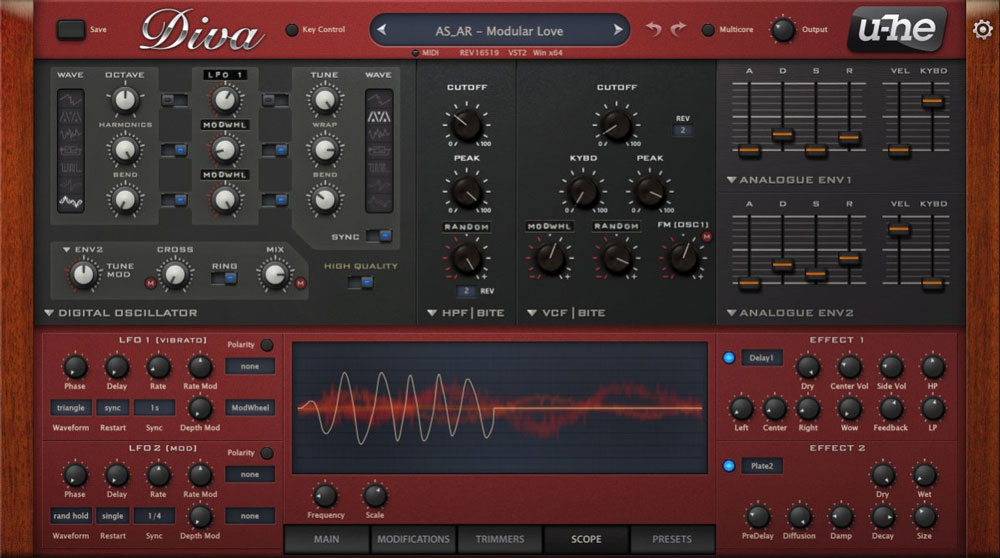Image resolution: width=1000 pixels, height=558 pixels.
Task: Click the ENV1 KYBD slider
Action: click(932, 101)
